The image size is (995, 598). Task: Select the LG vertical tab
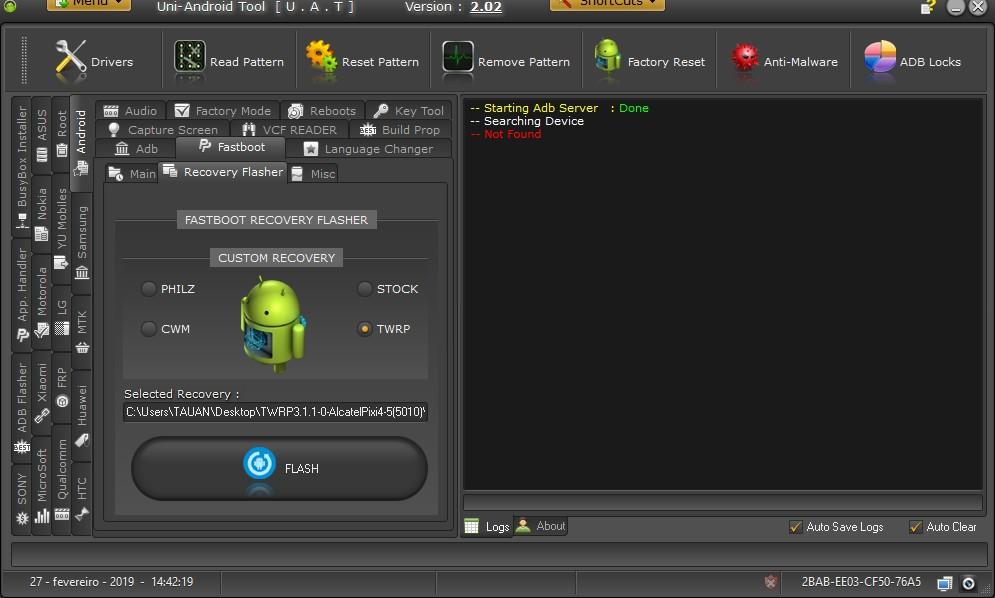click(x=62, y=317)
